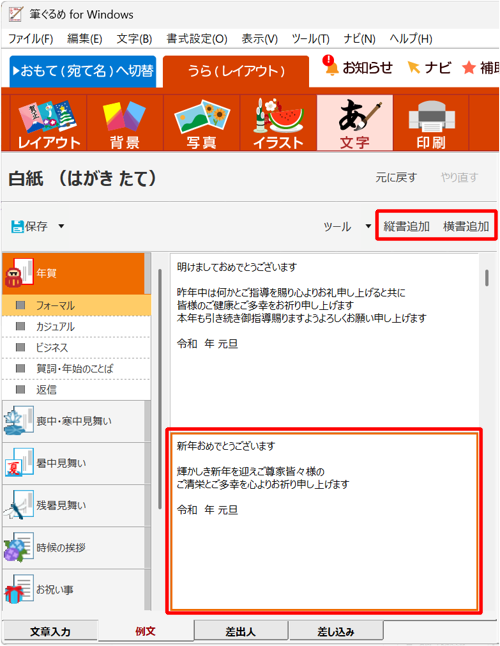Viewport: 500px width, 646px height.
Task: Click the 暑中見舞い category icon
Action: point(19,462)
